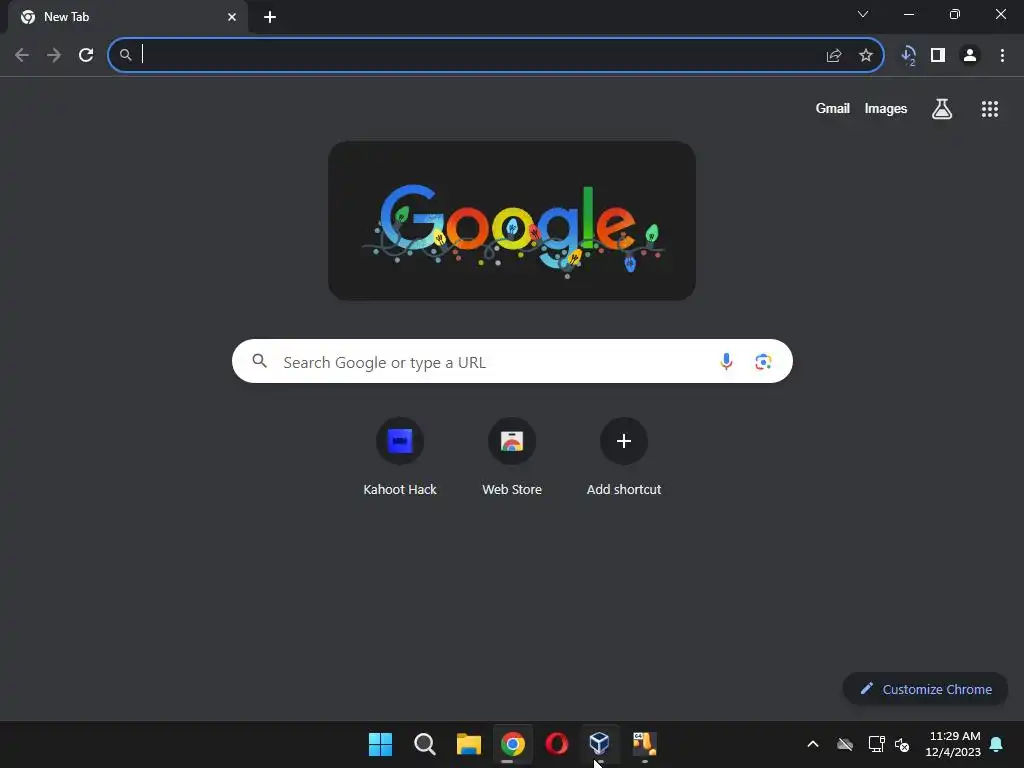Open the Windows Start menu
The width and height of the screenshot is (1024, 768).
[x=380, y=744]
